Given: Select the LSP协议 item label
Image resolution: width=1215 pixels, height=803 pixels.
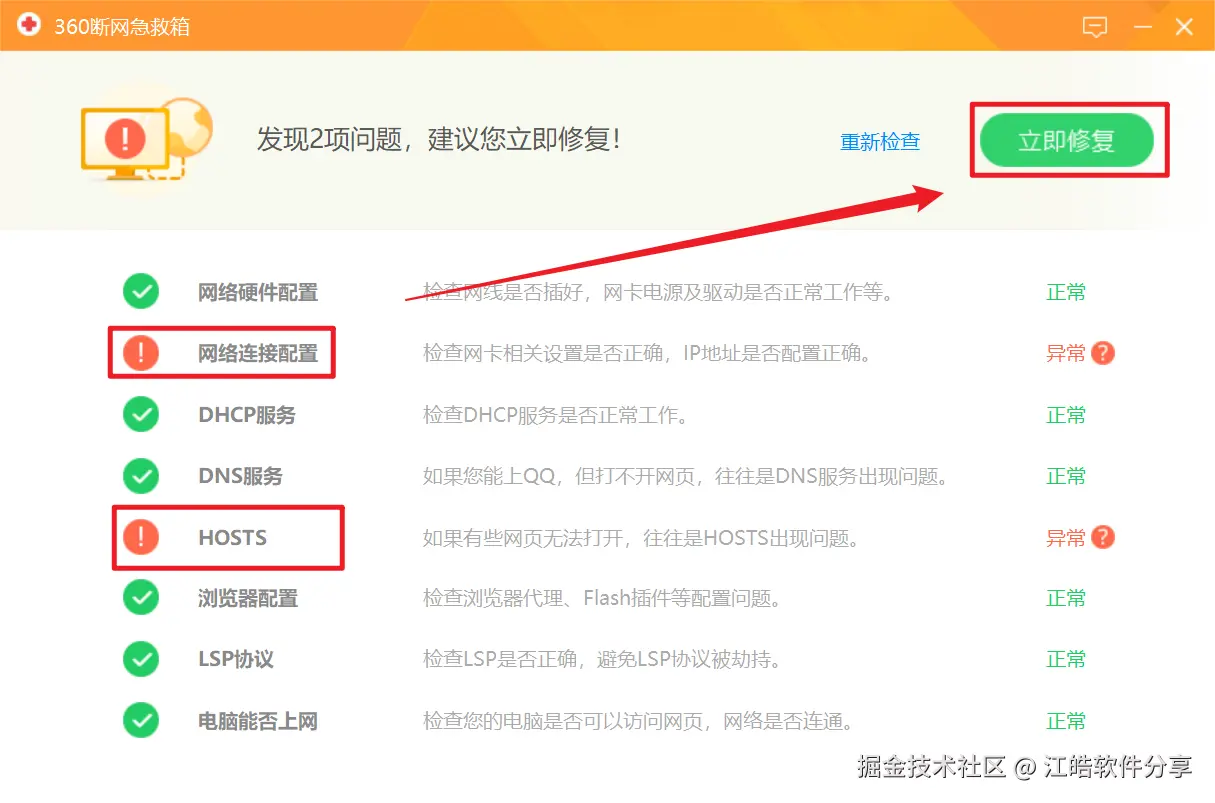Looking at the screenshot, I should [x=235, y=660].
